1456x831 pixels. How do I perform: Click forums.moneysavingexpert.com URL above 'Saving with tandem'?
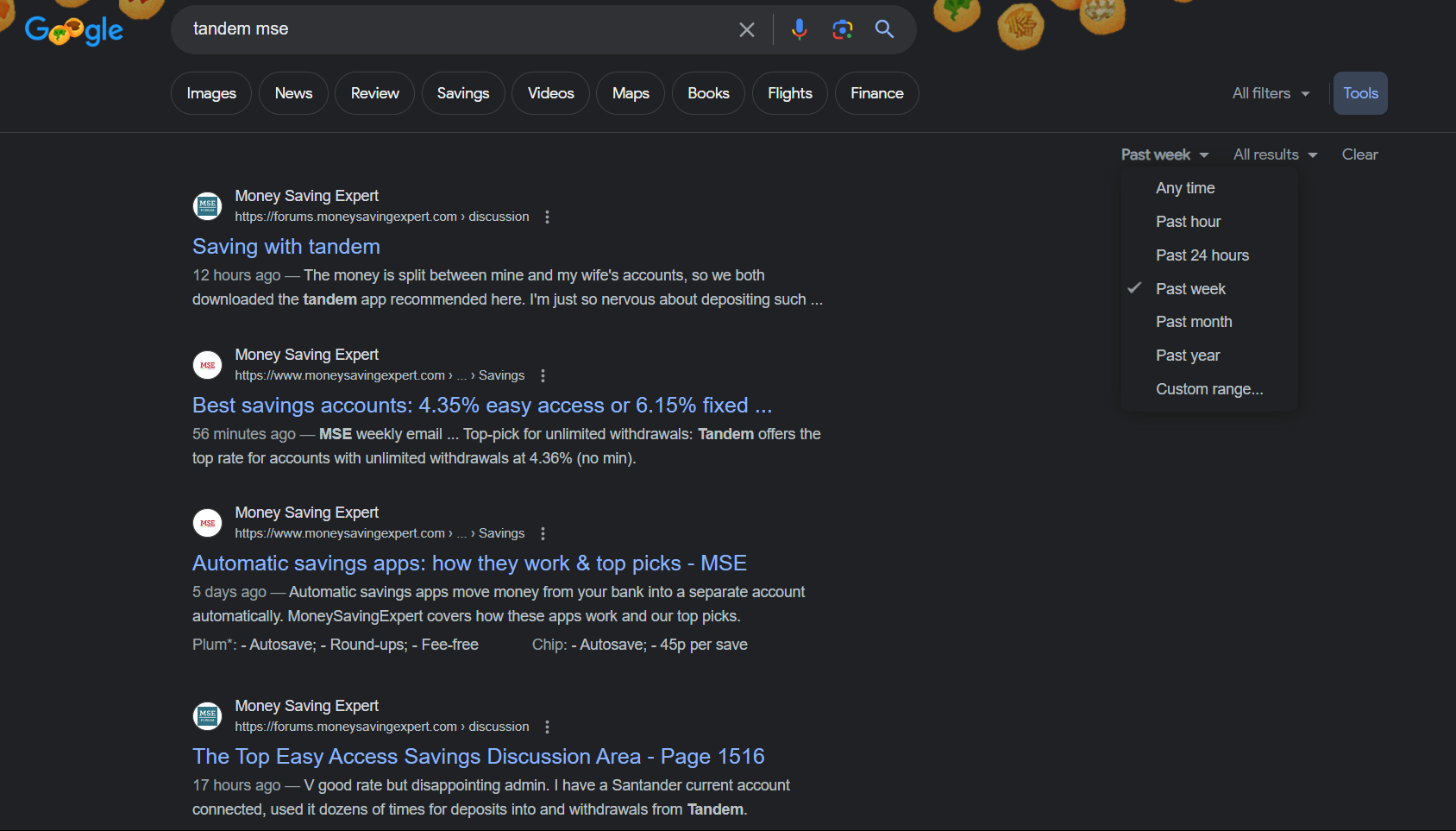tap(382, 217)
